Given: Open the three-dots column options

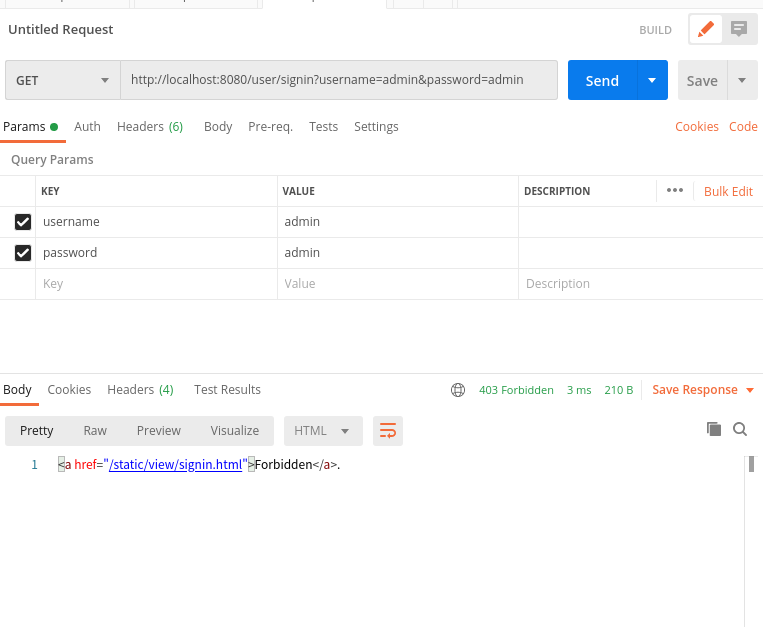Looking at the screenshot, I should click(x=674, y=191).
